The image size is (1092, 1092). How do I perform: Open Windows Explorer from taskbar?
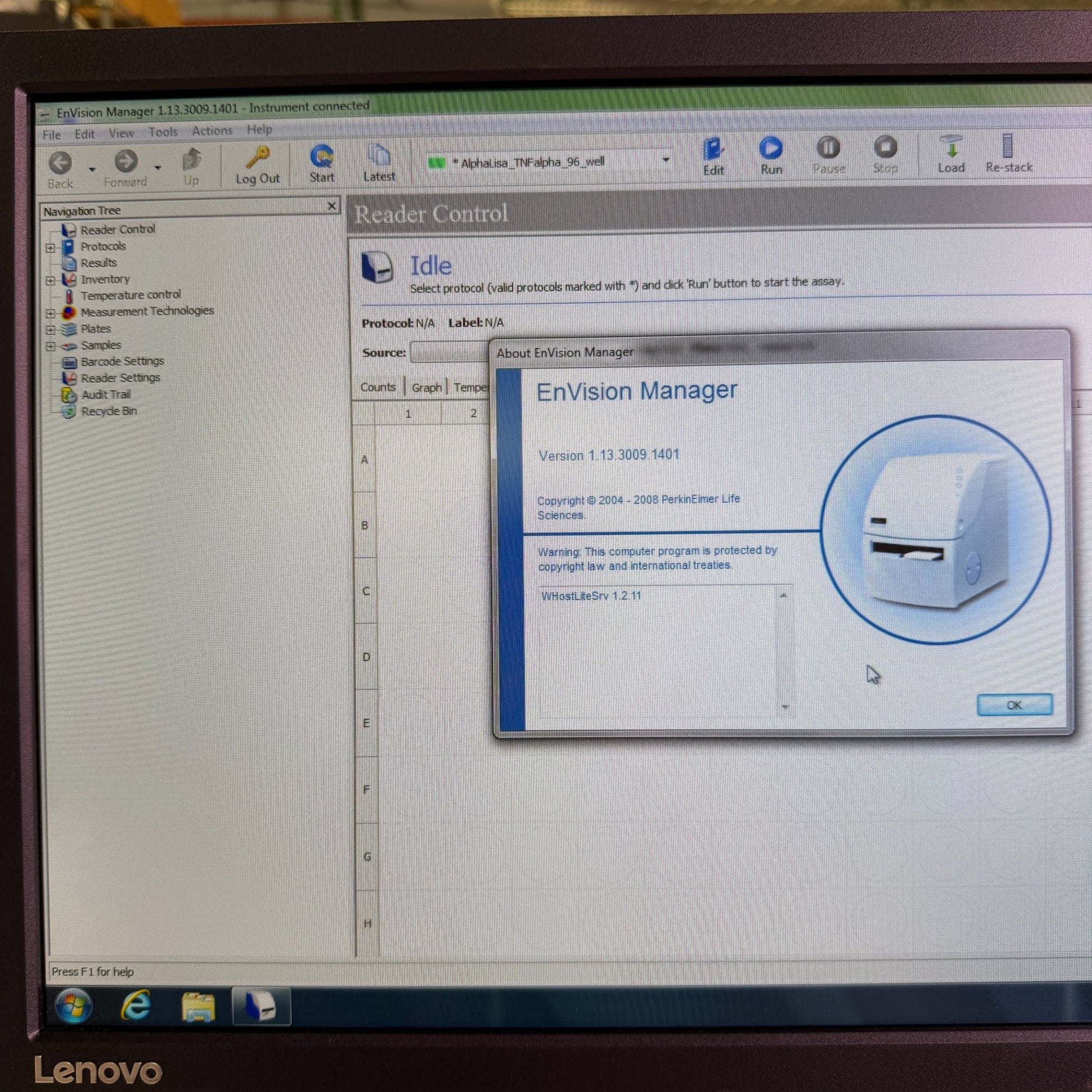coord(198,1007)
